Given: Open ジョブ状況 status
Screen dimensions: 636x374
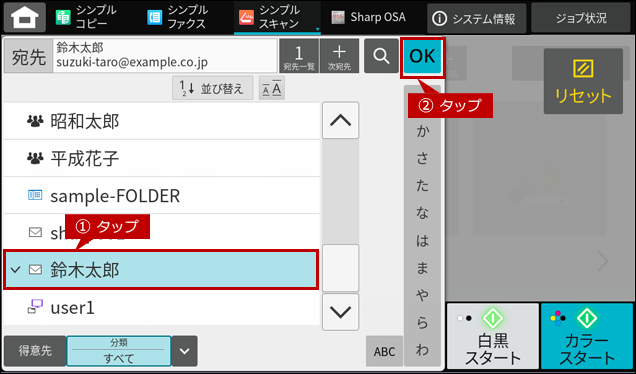Looking at the screenshot, I should [x=581, y=18].
